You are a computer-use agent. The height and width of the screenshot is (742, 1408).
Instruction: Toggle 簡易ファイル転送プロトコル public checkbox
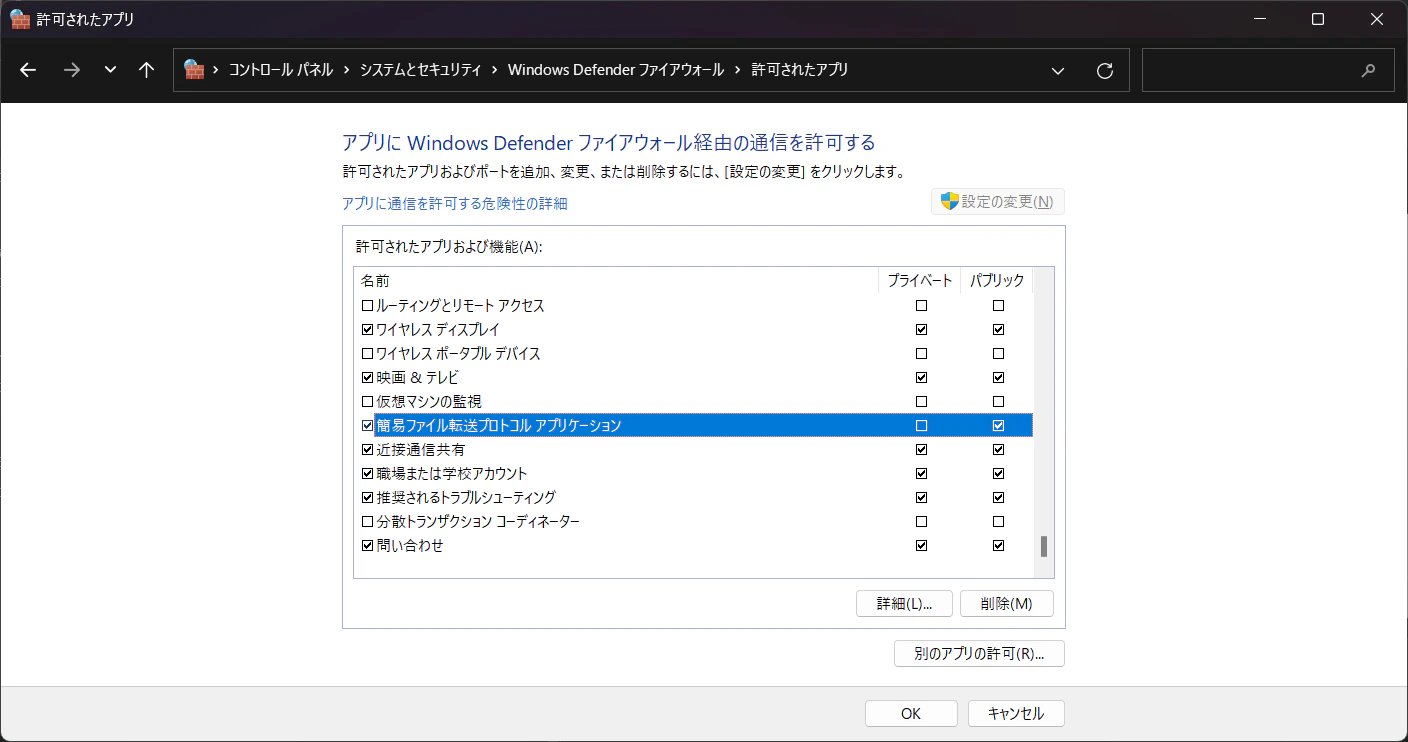[998, 425]
